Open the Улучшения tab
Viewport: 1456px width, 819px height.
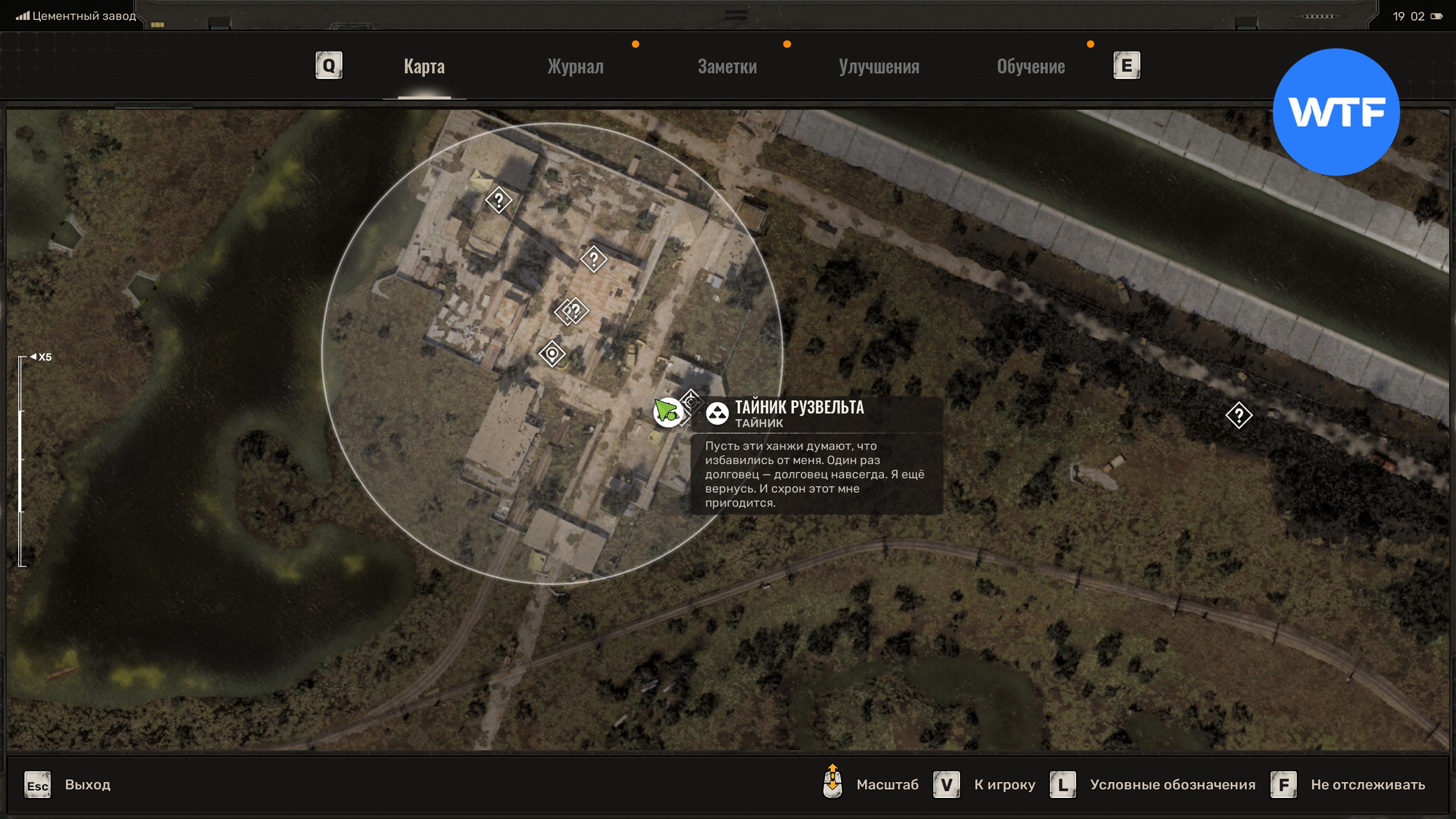point(879,67)
